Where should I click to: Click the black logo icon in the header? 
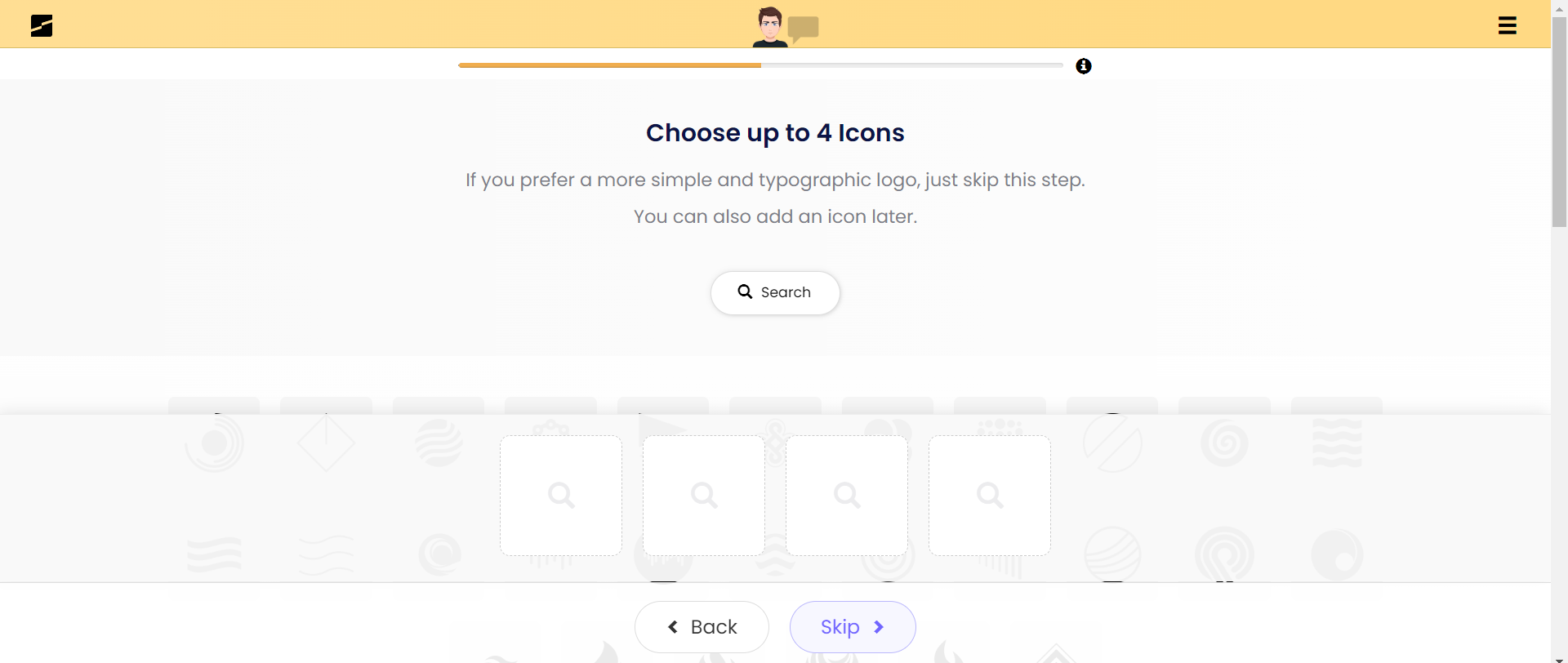[x=42, y=26]
